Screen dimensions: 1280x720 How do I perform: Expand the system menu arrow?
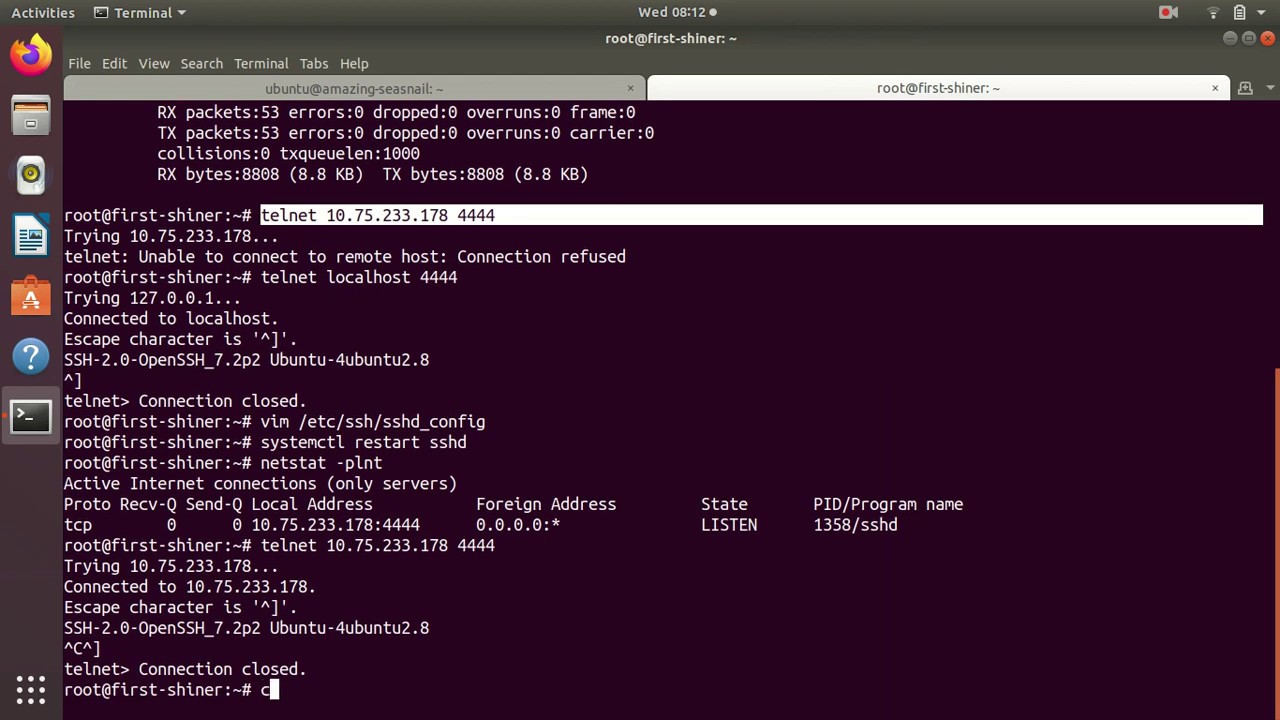[x=1263, y=12]
